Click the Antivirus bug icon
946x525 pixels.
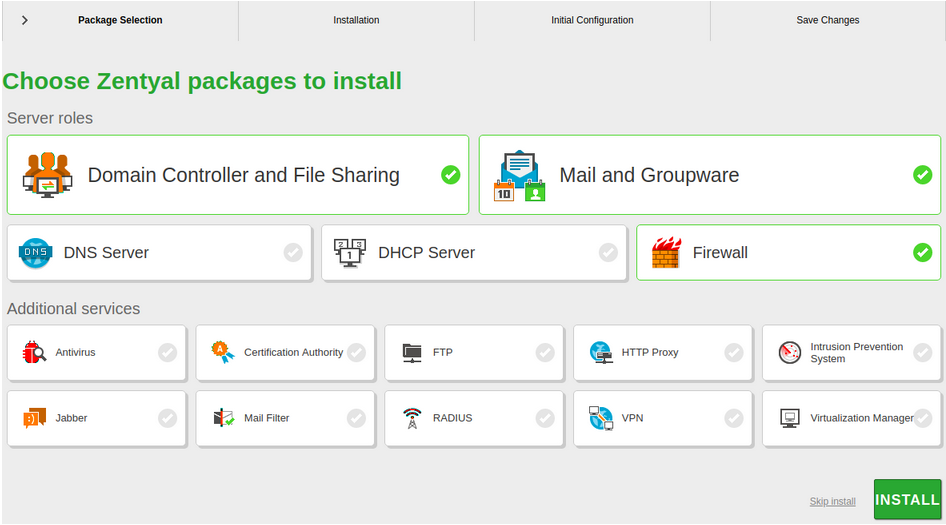pyautogui.click(x=35, y=352)
